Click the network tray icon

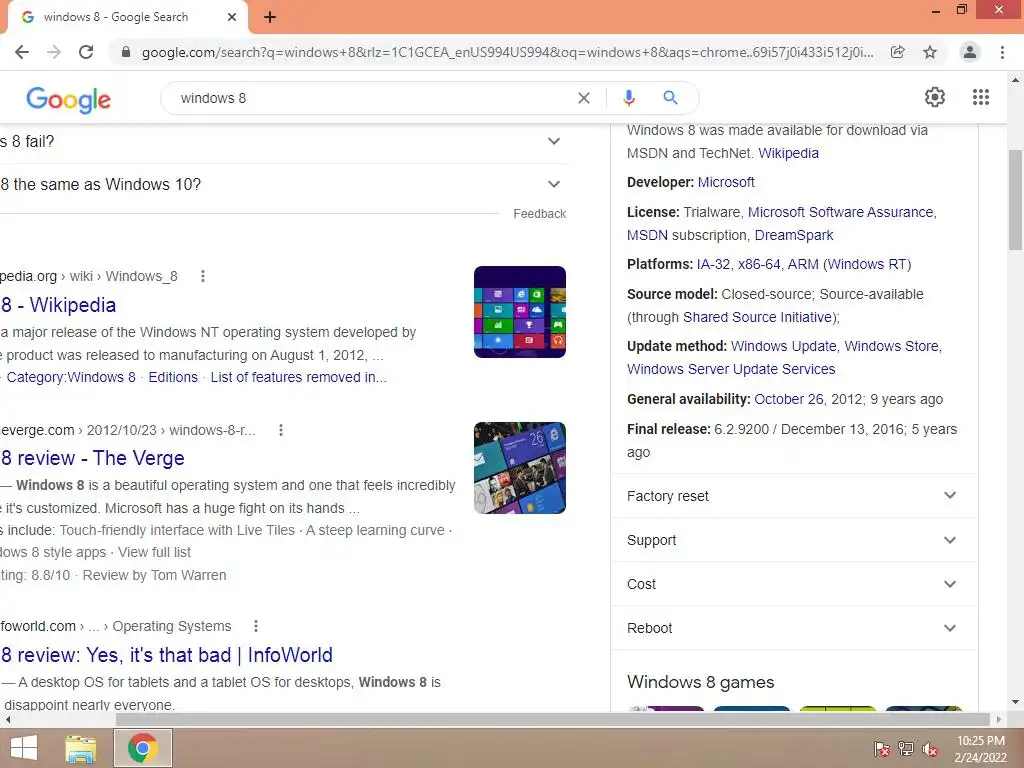tap(906, 749)
